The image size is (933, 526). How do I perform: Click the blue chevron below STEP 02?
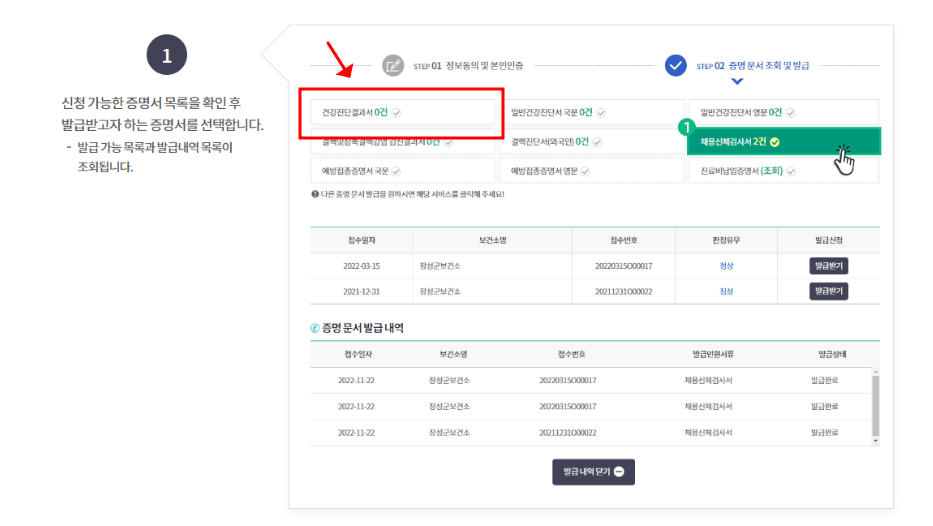click(x=737, y=82)
